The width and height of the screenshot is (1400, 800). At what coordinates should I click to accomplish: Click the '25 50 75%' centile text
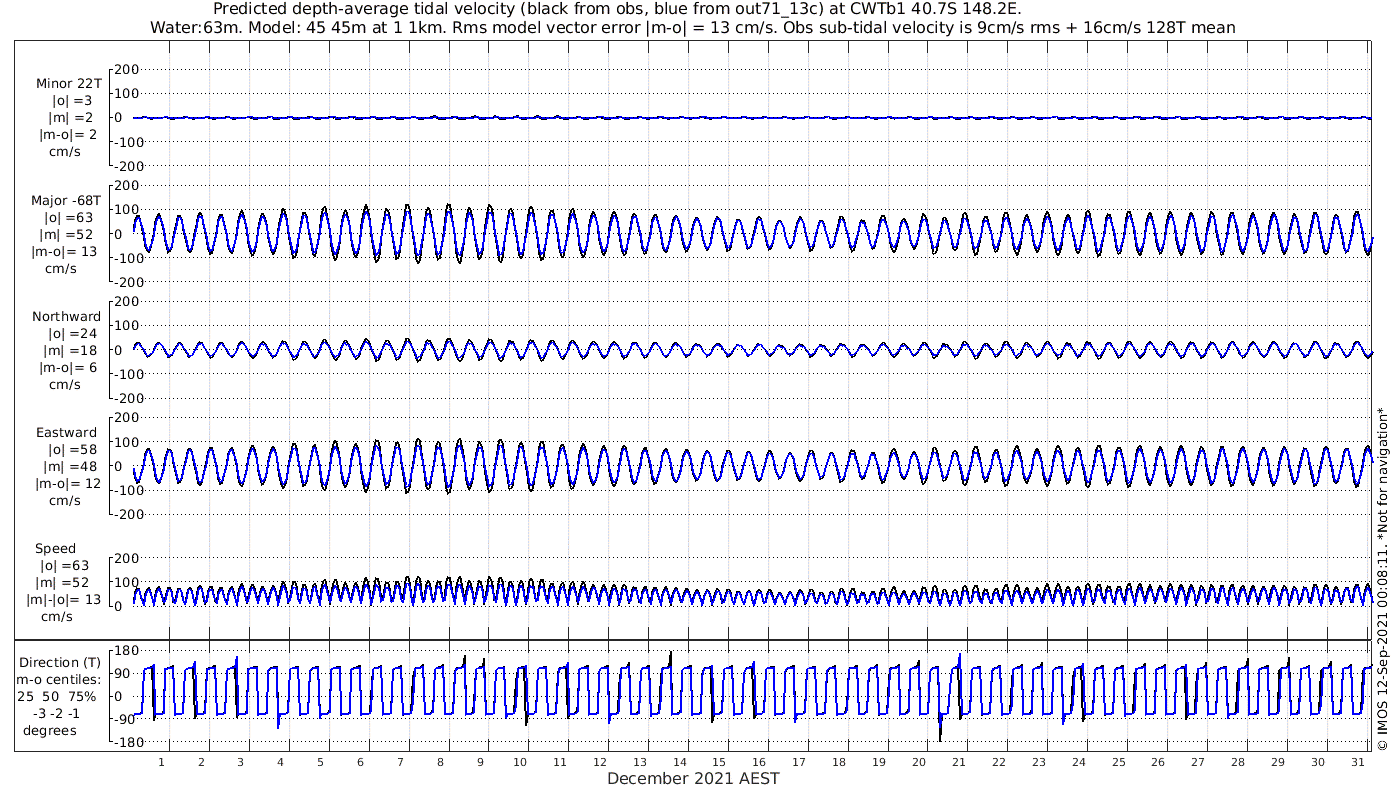56,696
